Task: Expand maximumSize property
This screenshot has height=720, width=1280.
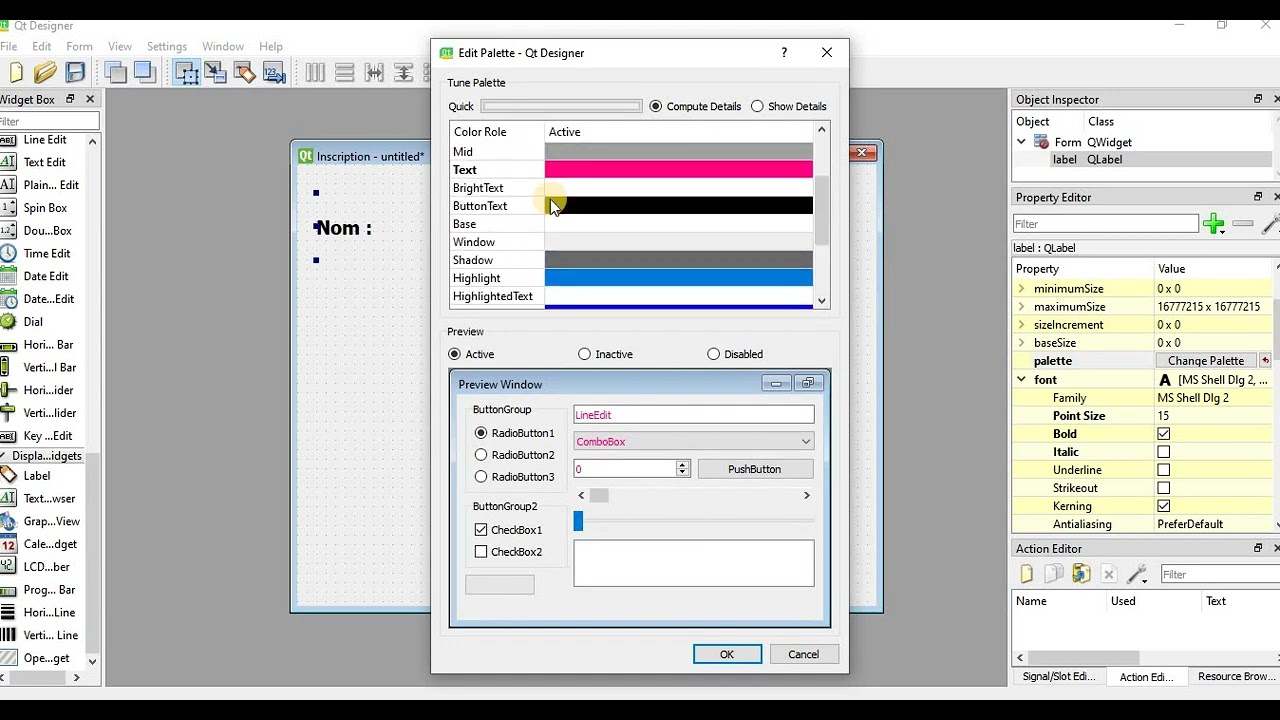Action: [x=1021, y=307]
